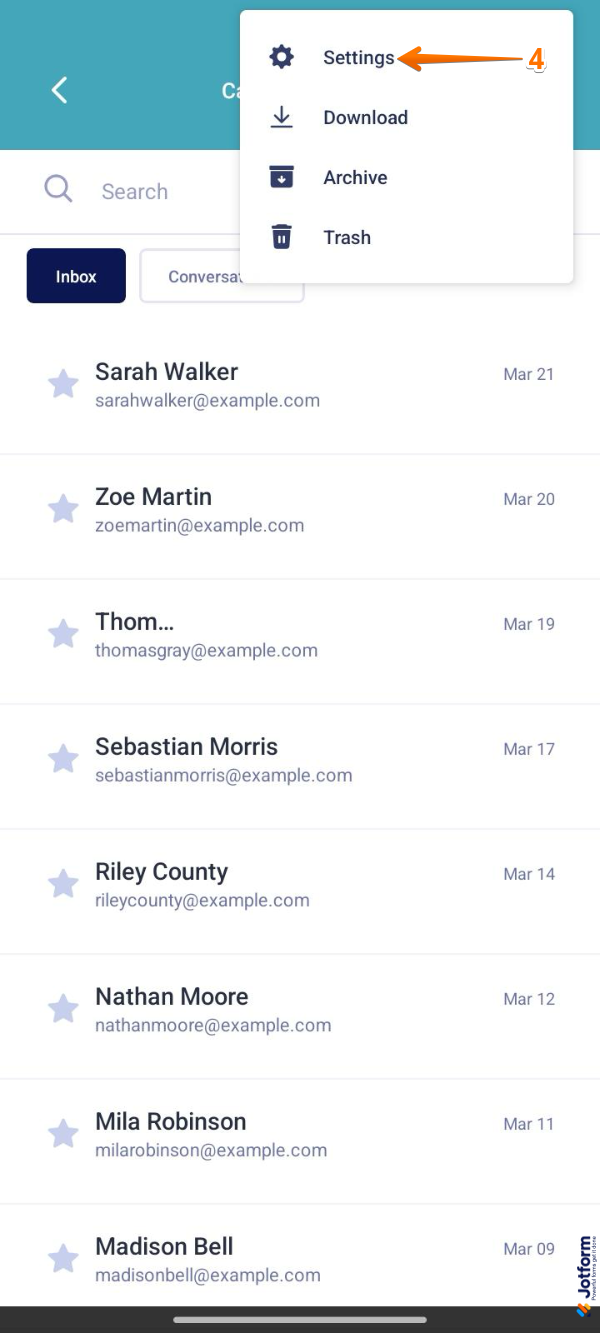The height and width of the screenshot is (1333, 600).
Task: Select the Trash menu entry
Action: click(x=346, y=237)
